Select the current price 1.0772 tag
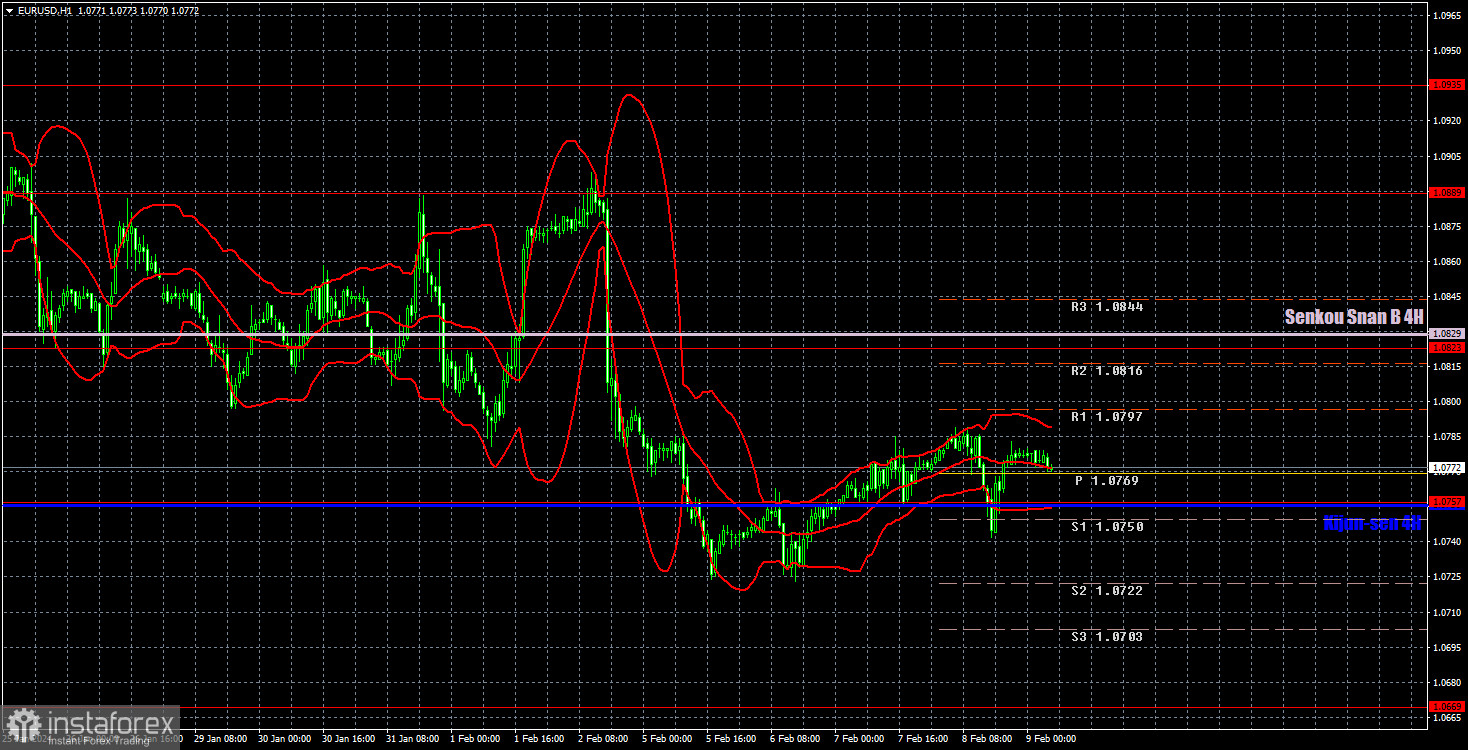 (1448, 467)
